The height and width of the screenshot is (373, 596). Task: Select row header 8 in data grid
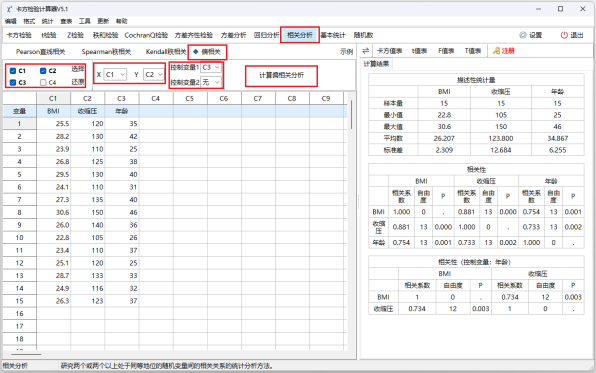[x=19, y=212]
